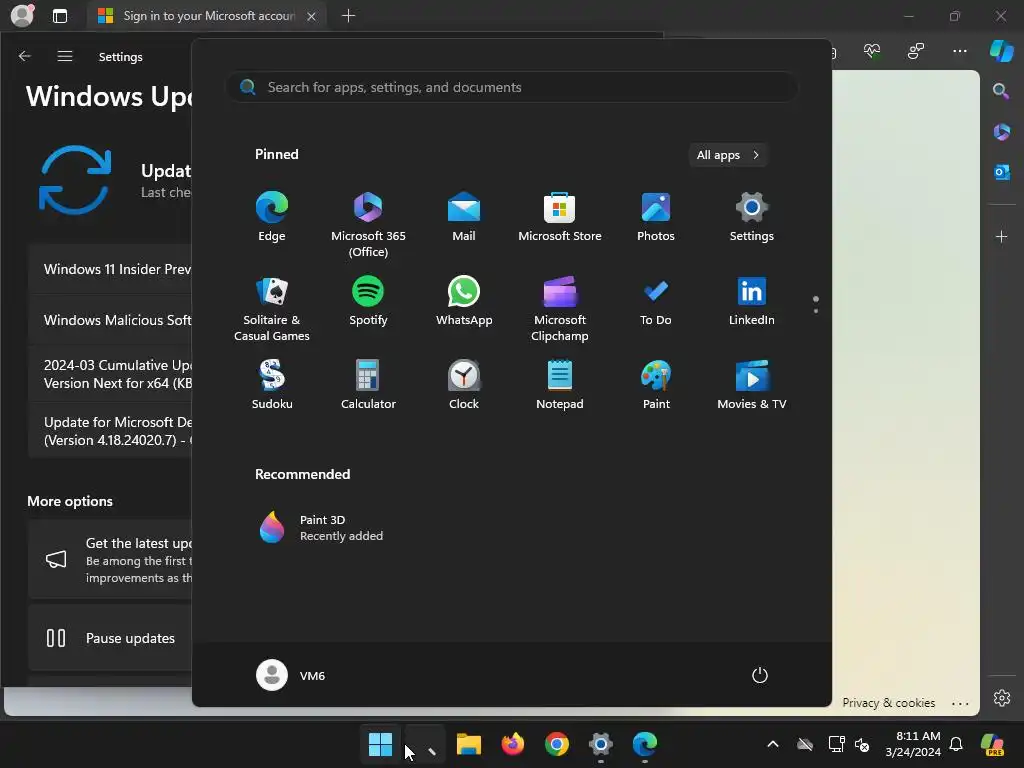Launch Movies & TV

coord(752,385)
